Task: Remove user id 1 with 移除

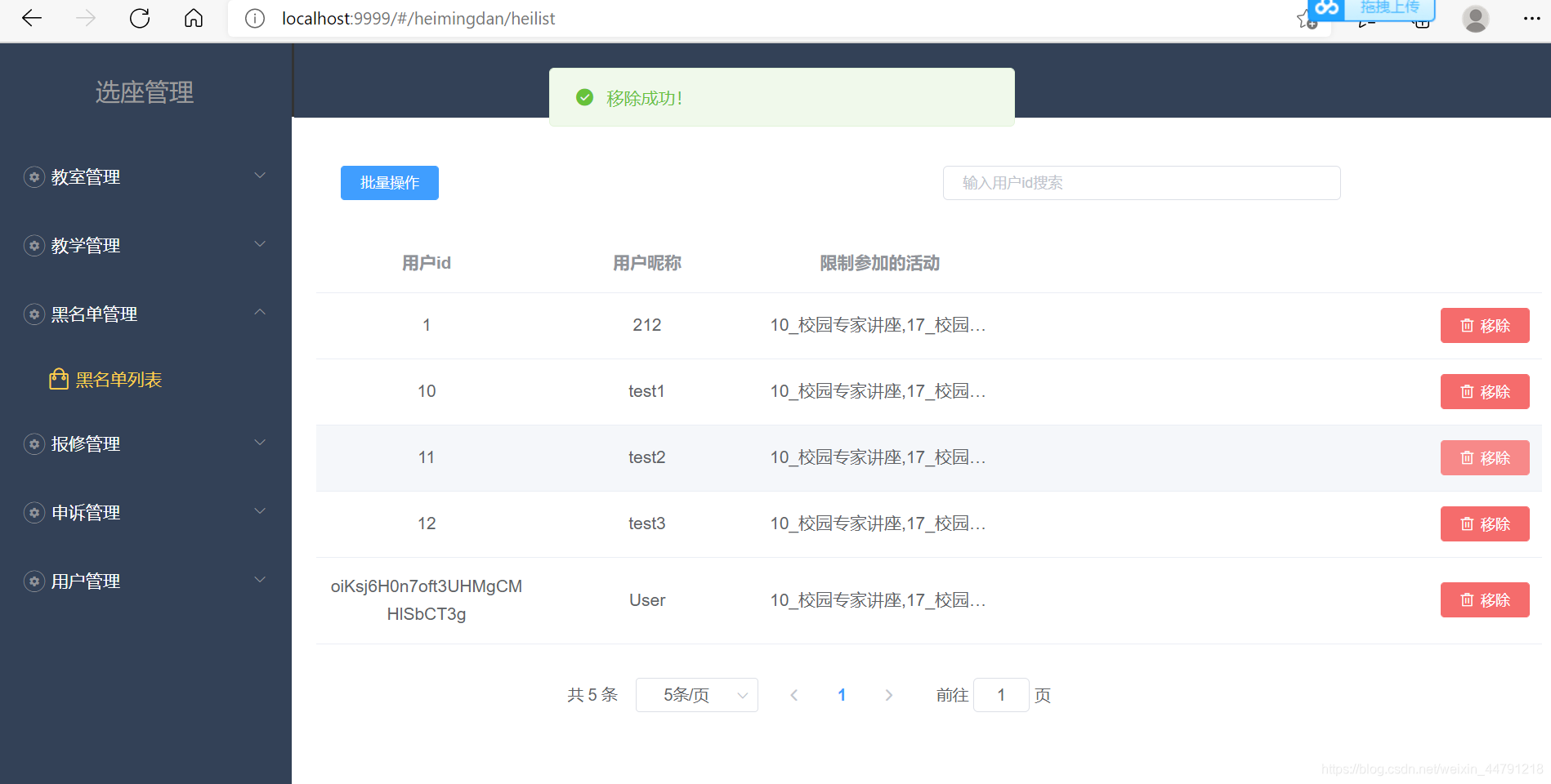Action: click(1485, 325)
